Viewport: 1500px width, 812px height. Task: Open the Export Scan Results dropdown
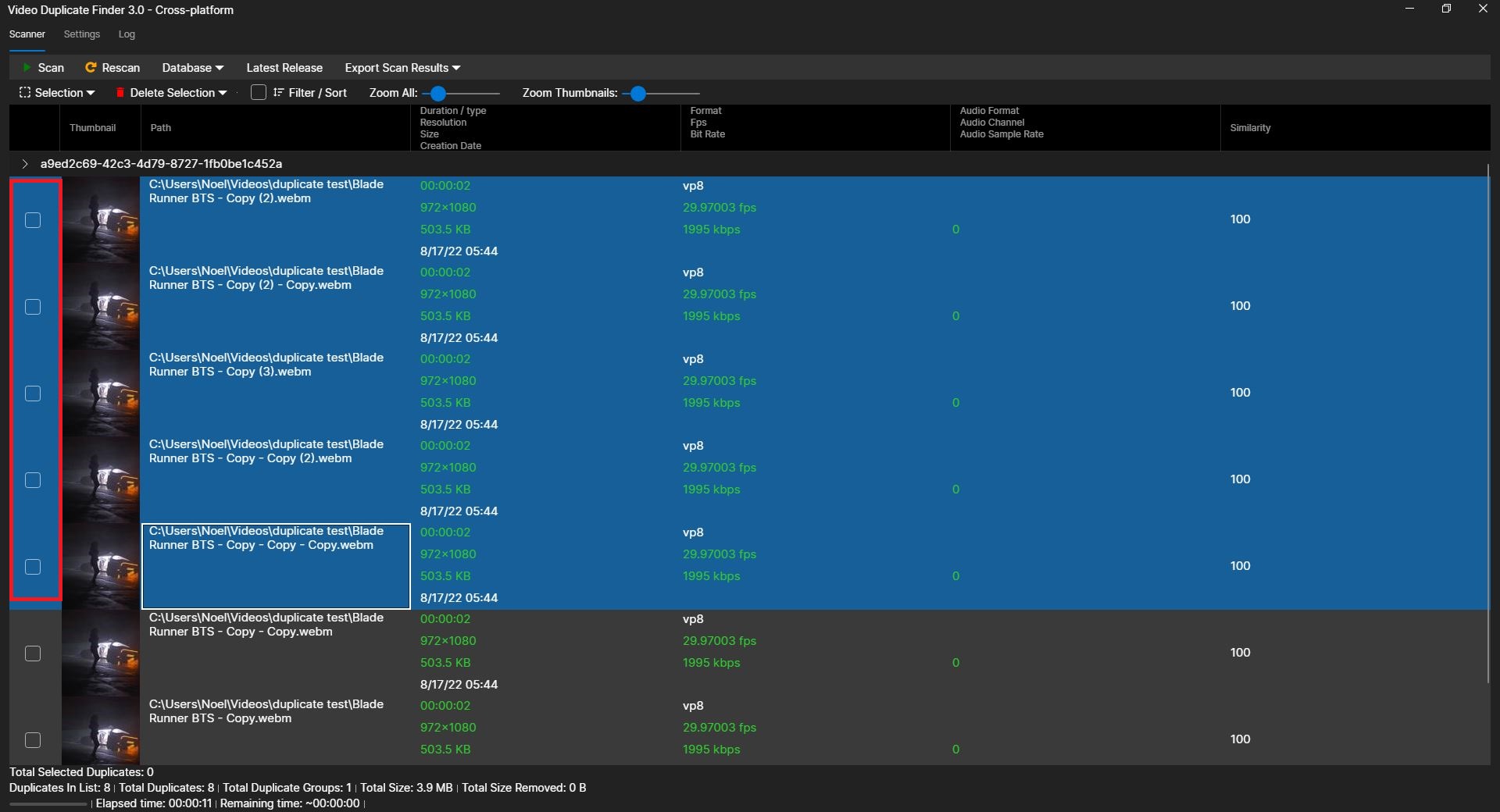coord(402,68)
